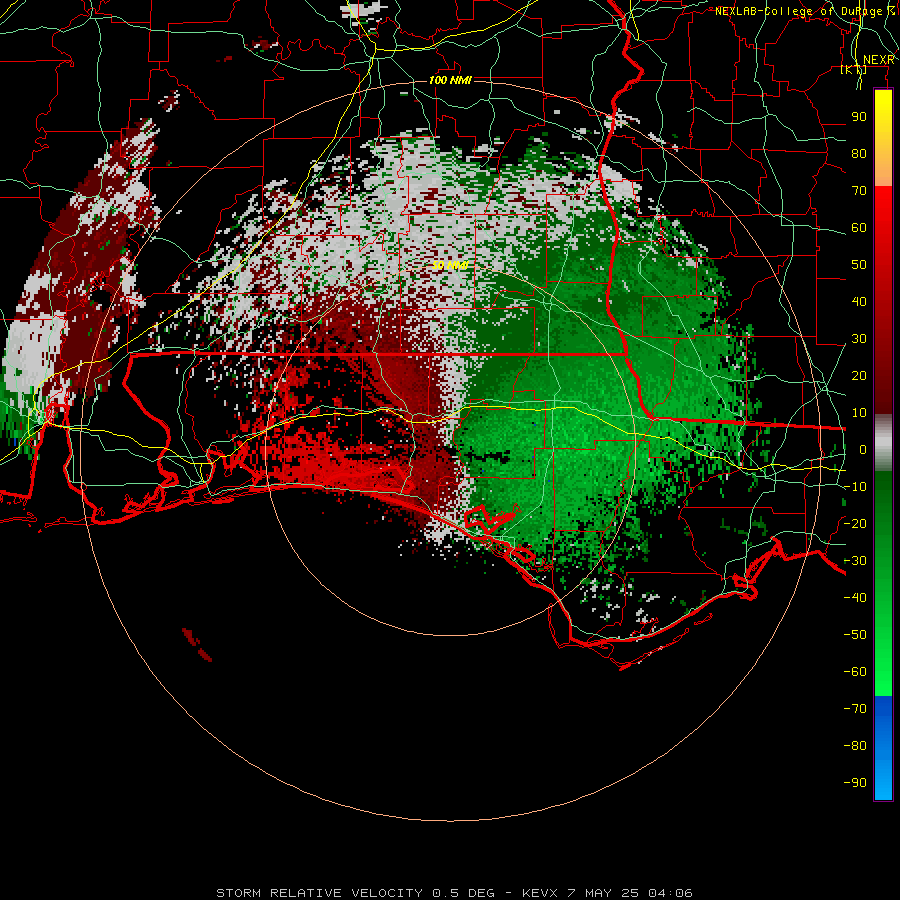Click the 50 NMI range ring label
This screenshot has height=900, width=900.
450,265
